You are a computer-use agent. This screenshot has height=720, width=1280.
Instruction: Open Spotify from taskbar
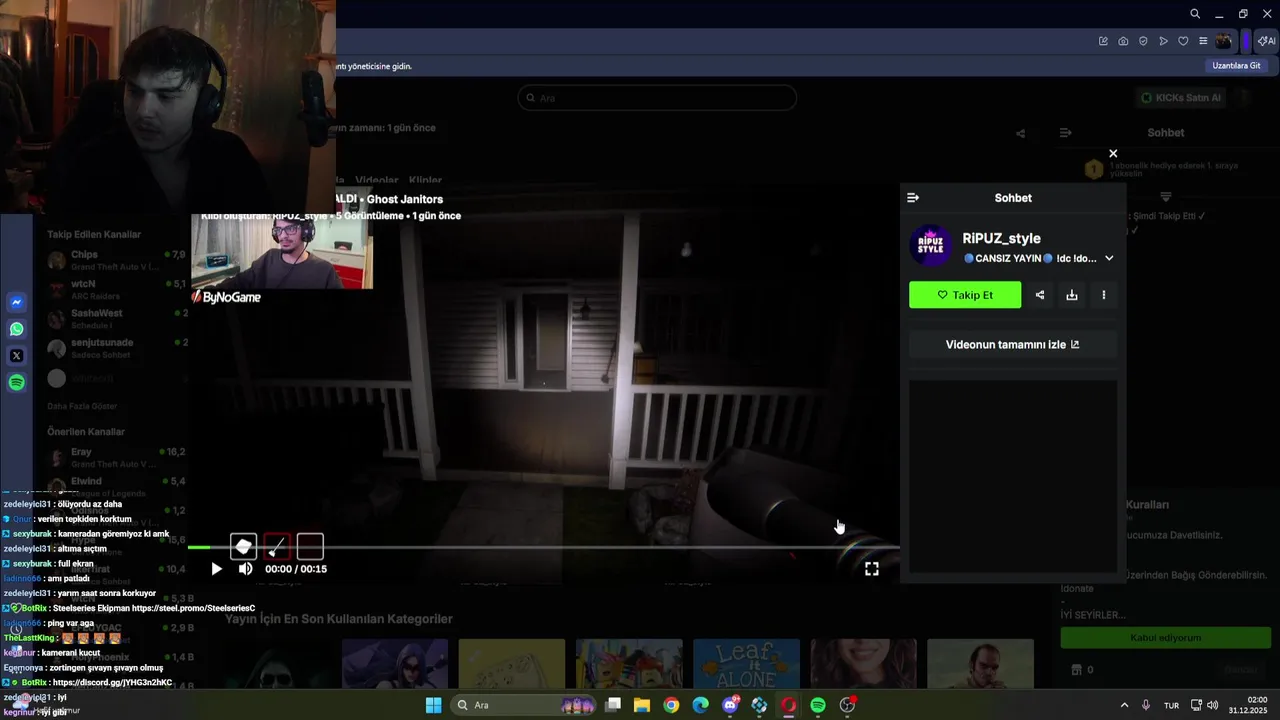(818, 705)
